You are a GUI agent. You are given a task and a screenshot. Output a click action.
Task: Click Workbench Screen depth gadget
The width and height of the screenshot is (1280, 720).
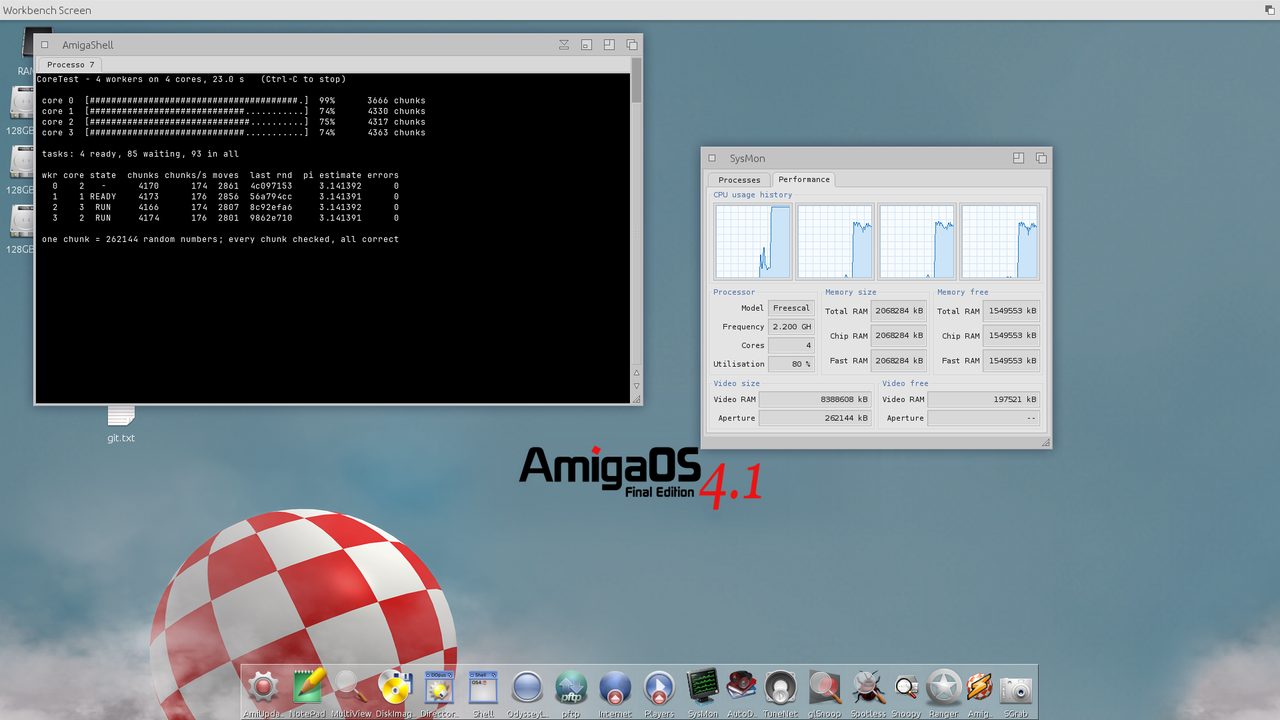click(x=1269, y=9)
